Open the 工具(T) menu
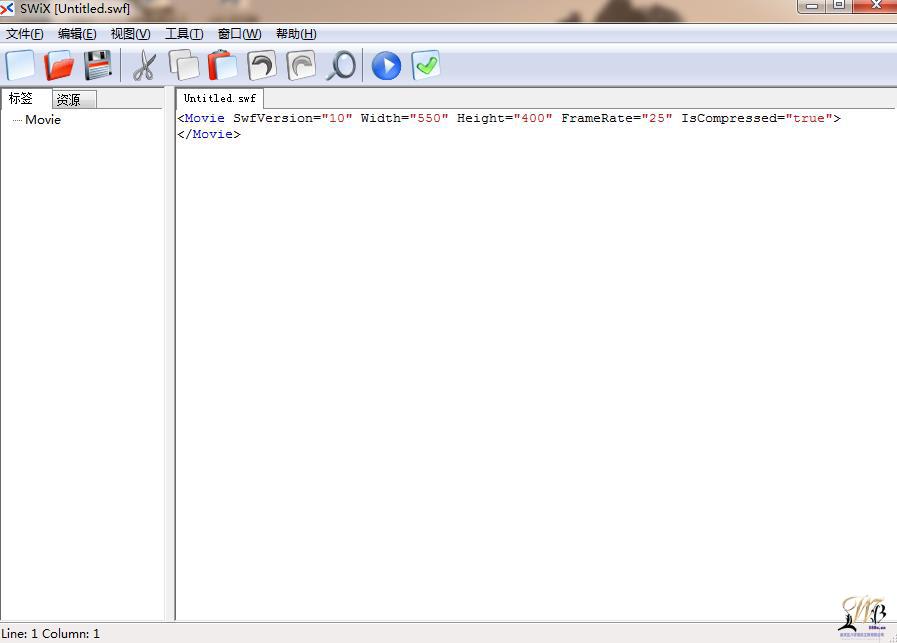The width and height of the screenshot is (897, 643). pyautogui.click(x=184, y=34)
